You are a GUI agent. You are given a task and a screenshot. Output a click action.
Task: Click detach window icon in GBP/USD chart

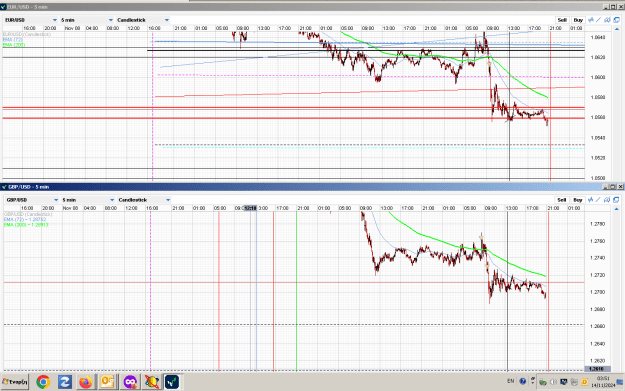pos(616,200)
